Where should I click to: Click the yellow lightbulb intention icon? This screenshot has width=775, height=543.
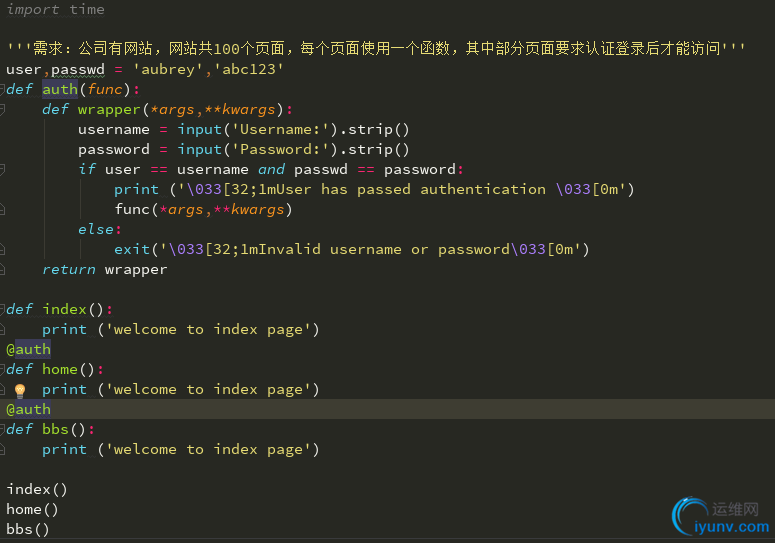click(19, 390)
